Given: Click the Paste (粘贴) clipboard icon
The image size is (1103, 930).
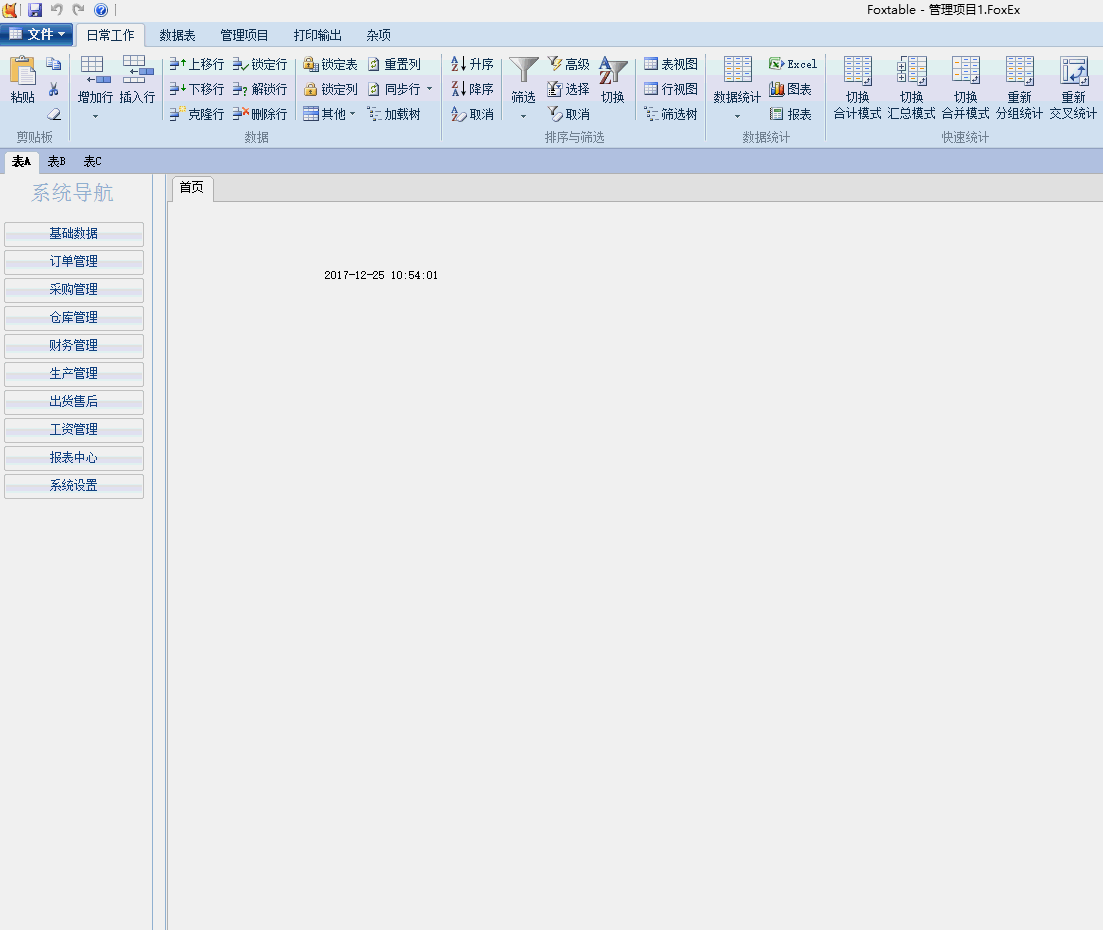Looking at the screenshot, I should (x=22, y=72).
